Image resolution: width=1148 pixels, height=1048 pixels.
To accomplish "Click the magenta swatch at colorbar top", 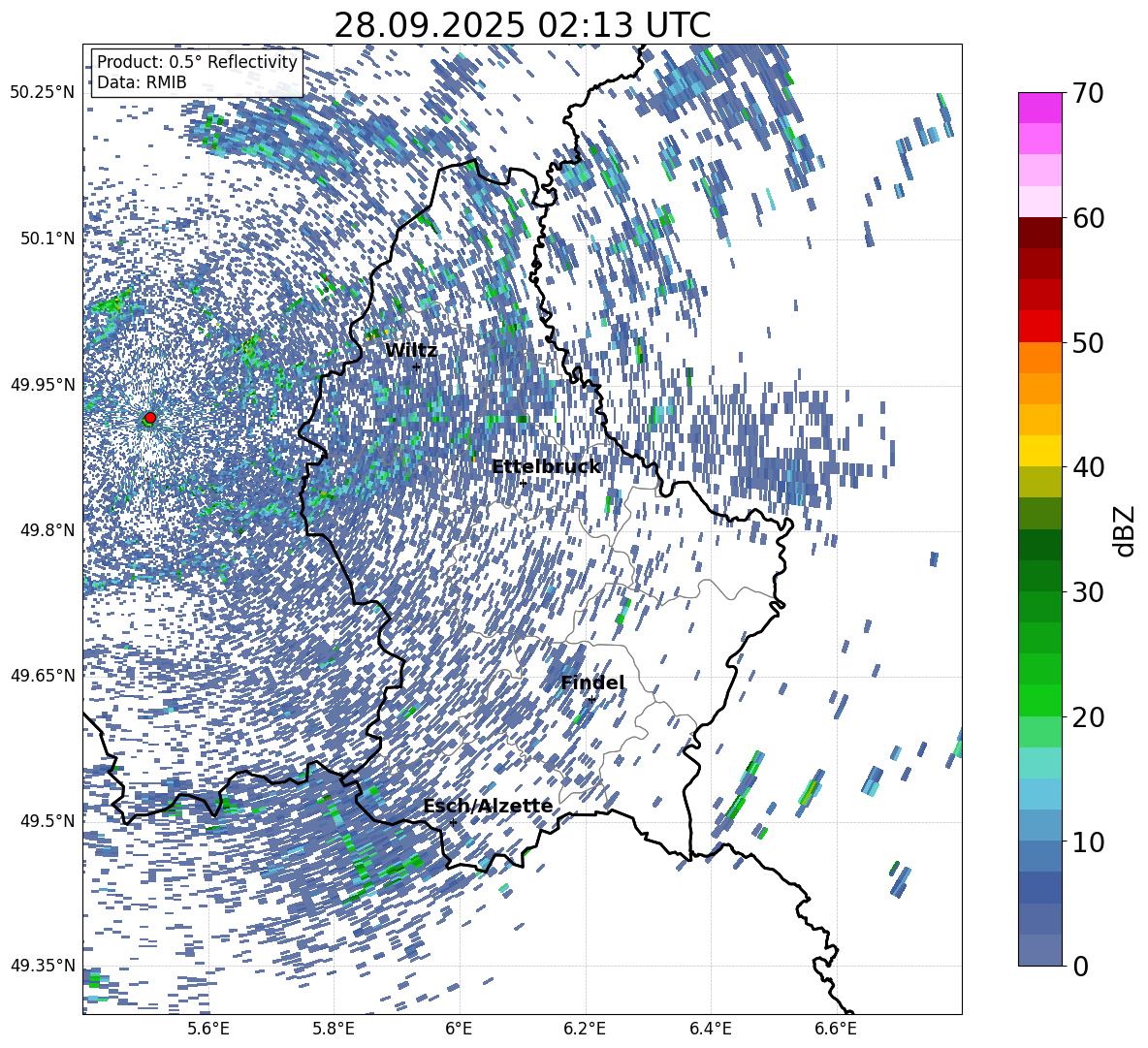I will pos(1039,108).
